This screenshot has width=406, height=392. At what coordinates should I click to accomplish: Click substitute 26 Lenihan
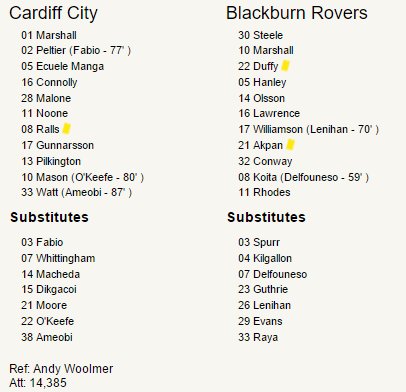[264, 305]
